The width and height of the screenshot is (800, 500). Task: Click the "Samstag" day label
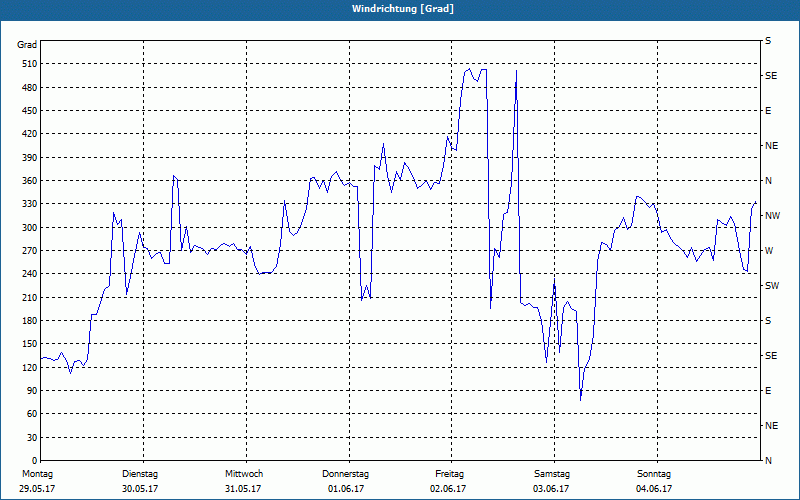(552, 474)
